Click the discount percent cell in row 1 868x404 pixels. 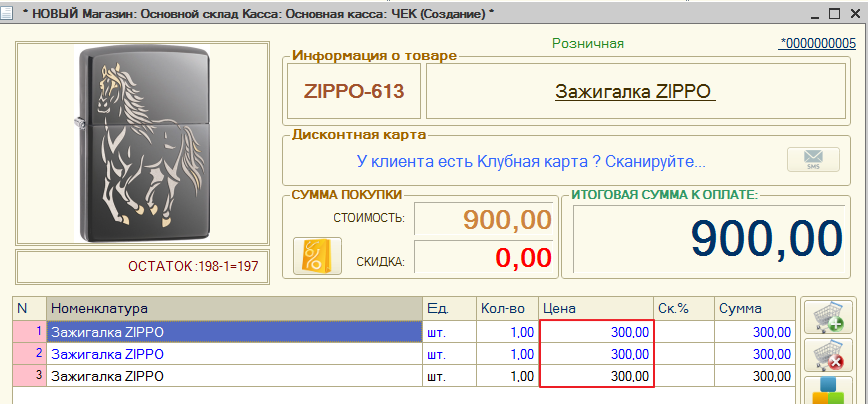click(684, 332)
